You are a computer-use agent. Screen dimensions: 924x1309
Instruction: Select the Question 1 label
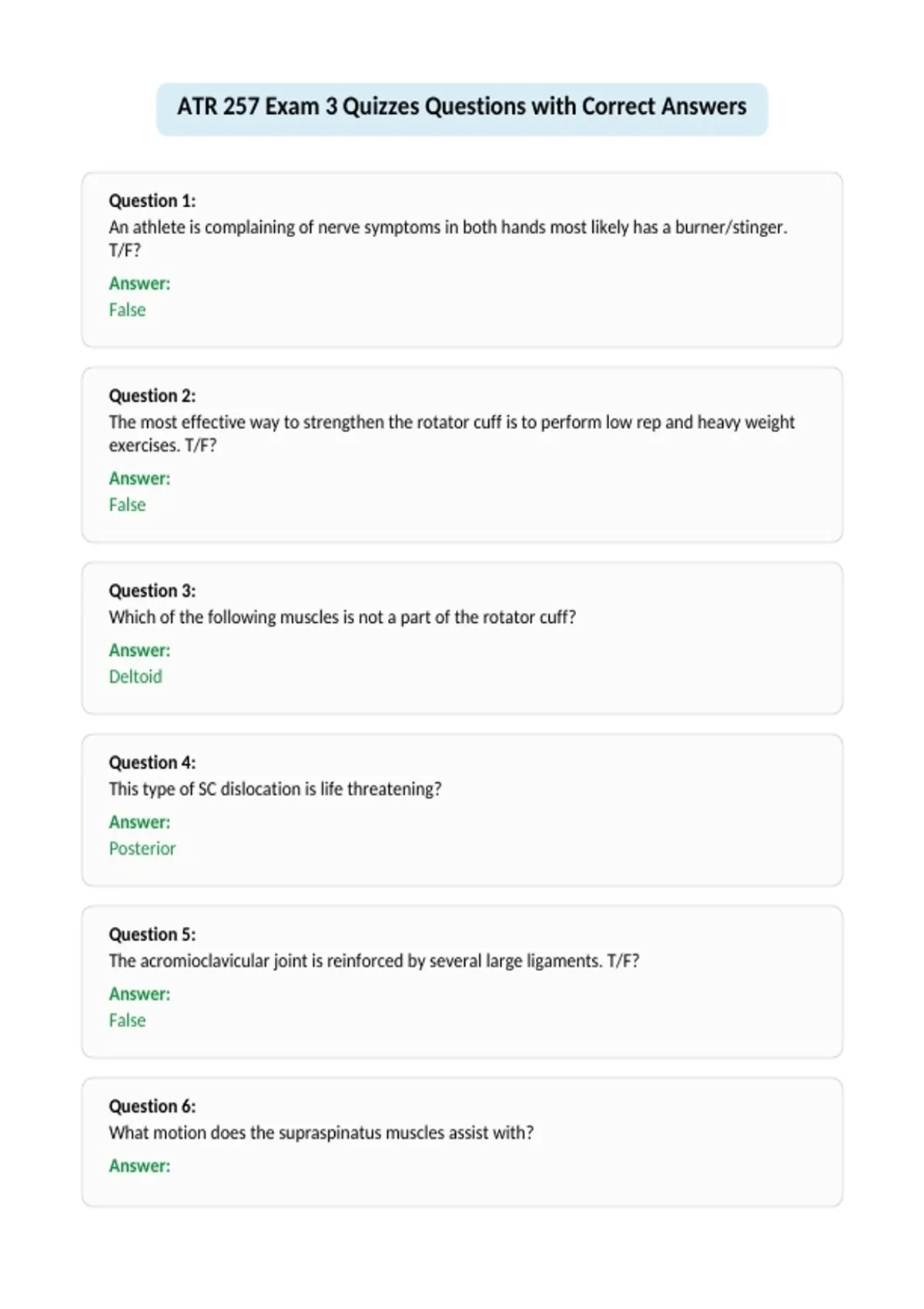coord(152,201)
